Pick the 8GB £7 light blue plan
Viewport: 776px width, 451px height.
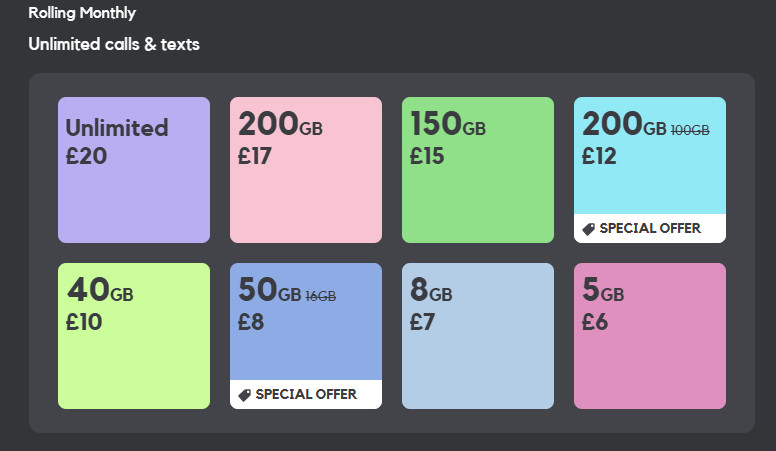point(478,336)
